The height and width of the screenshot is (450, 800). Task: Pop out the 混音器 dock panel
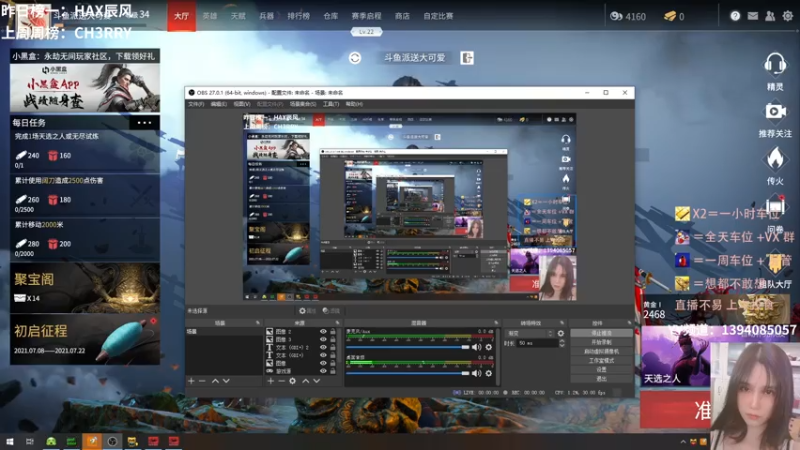(x=496, y=323)
